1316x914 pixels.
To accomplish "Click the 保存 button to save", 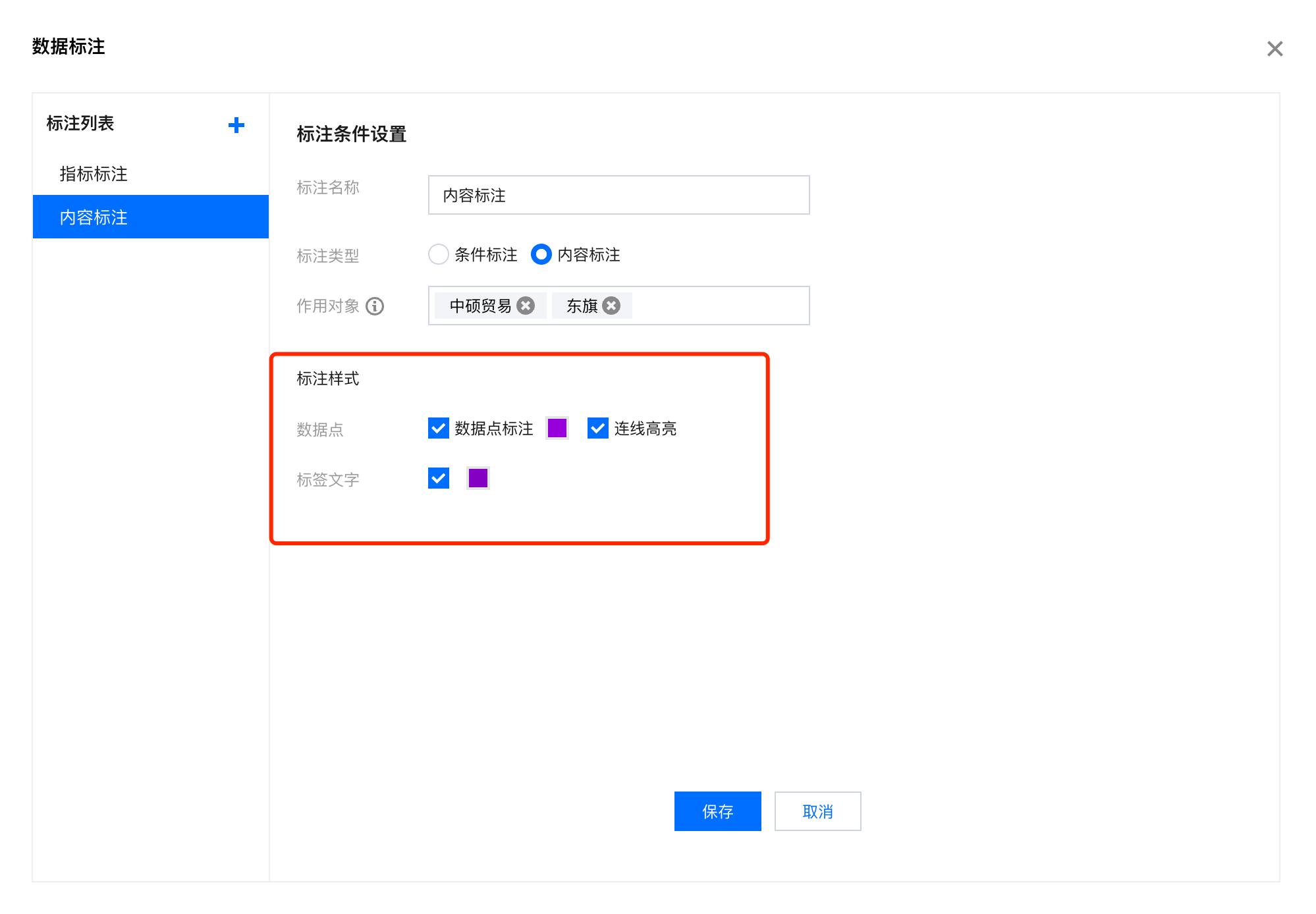I will click(x=717, y=811).
